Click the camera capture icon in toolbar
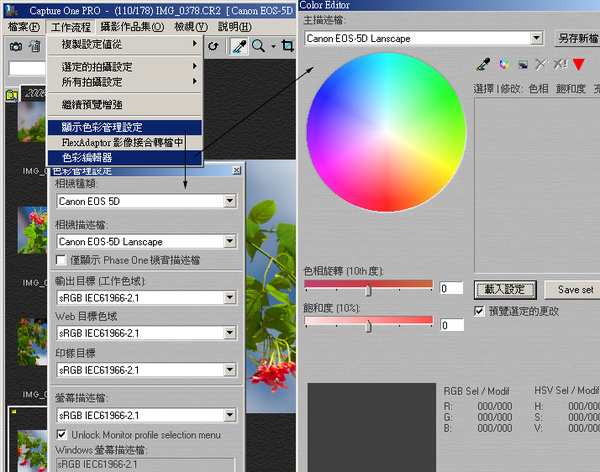 tap(16, 46)
